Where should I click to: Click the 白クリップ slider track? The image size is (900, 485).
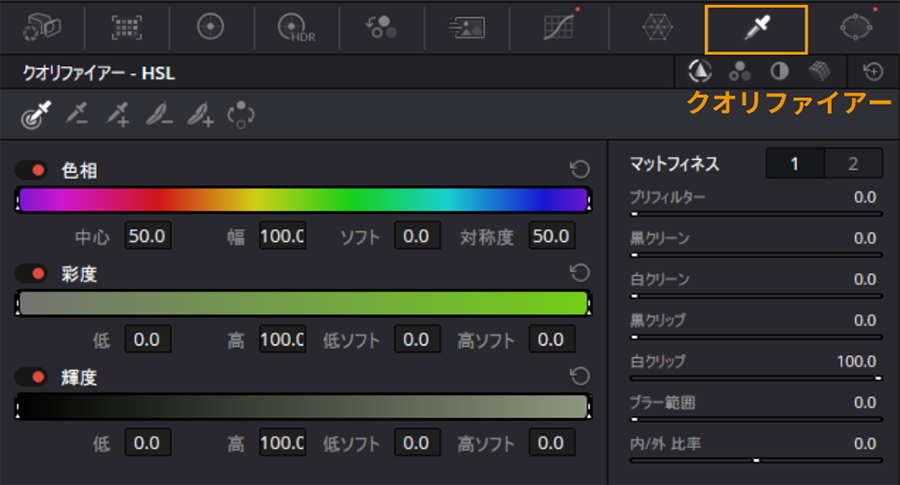[x=755, y=378]
